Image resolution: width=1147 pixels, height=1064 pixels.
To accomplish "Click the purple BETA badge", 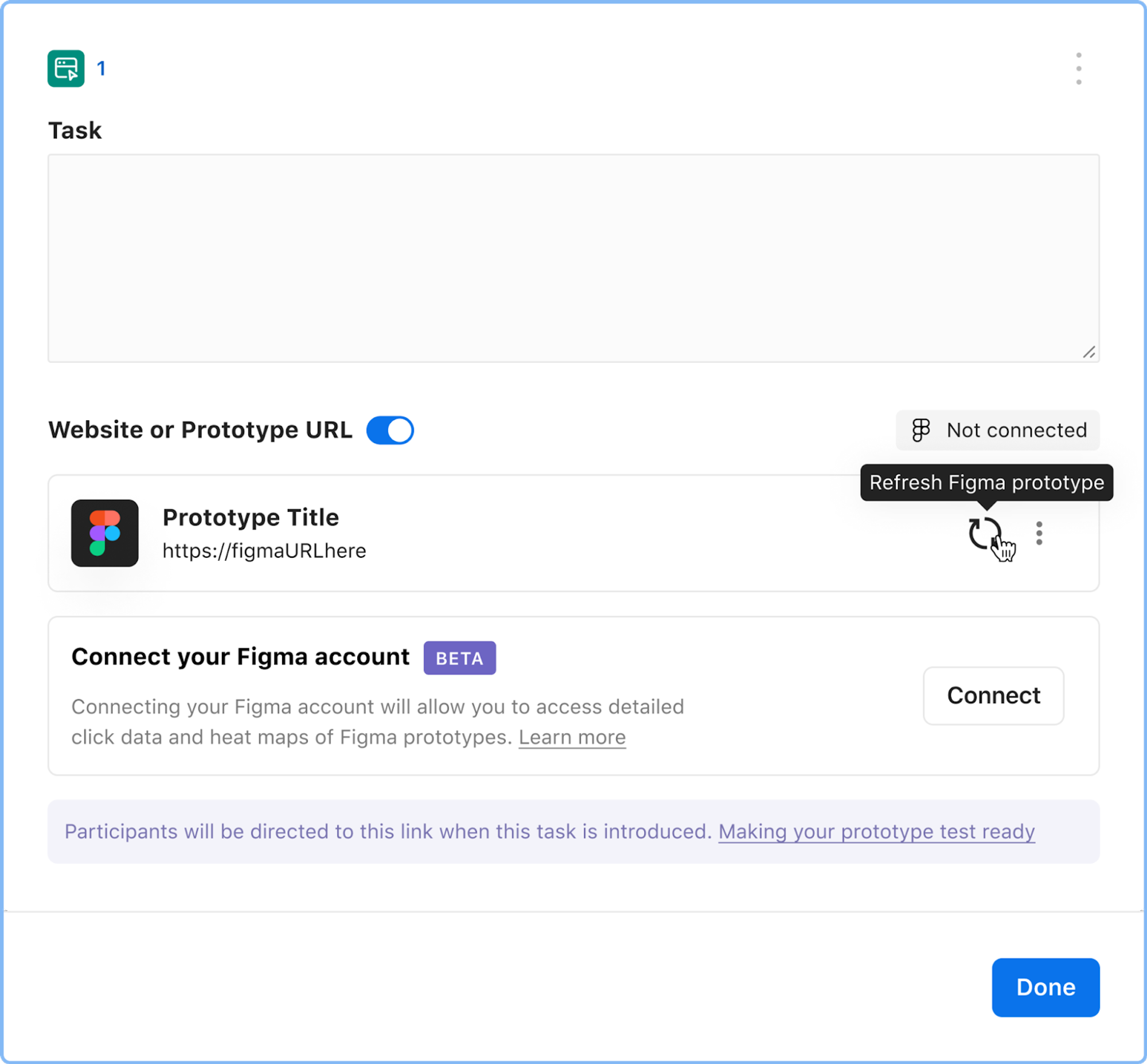I will click(x=460, y=658).
